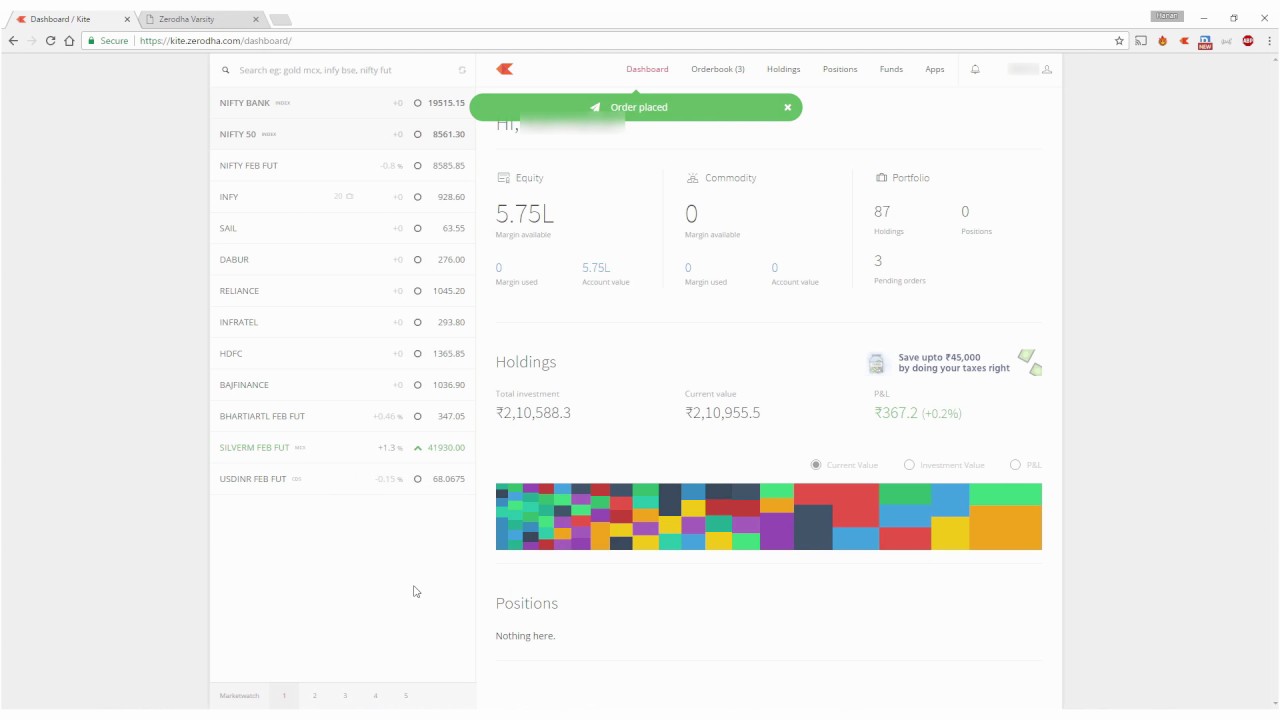1280x720 pixels.
Task: Click the browser reload icon
Action: pos(50,41)
